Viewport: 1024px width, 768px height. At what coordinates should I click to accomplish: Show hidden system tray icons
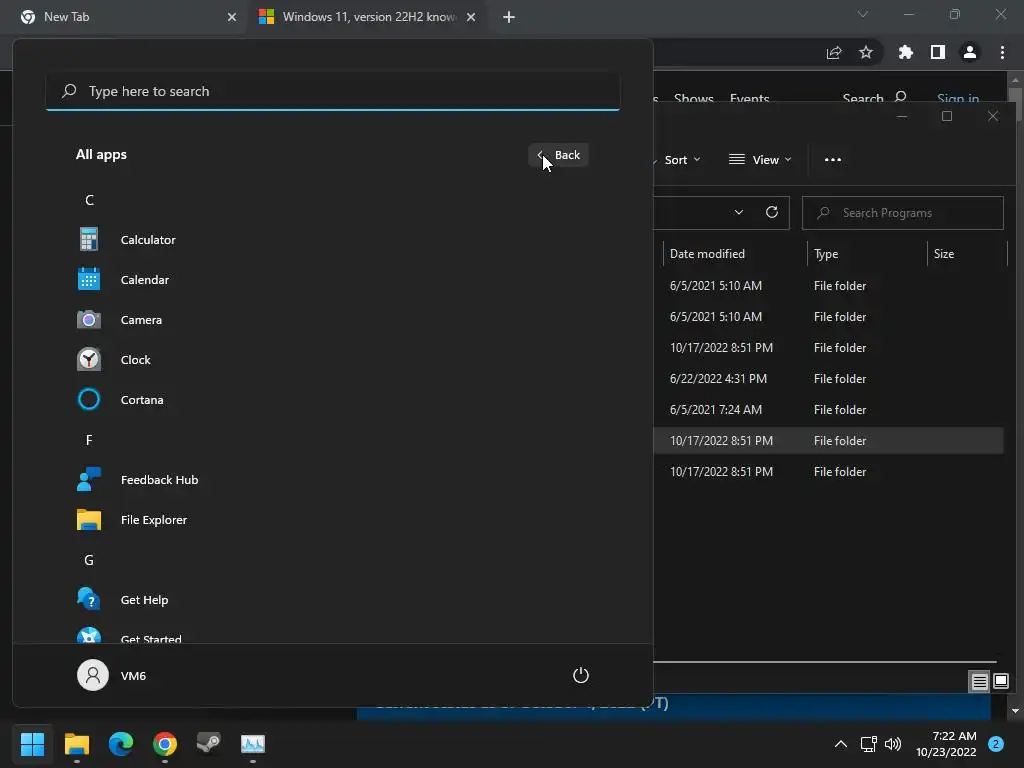841,744
